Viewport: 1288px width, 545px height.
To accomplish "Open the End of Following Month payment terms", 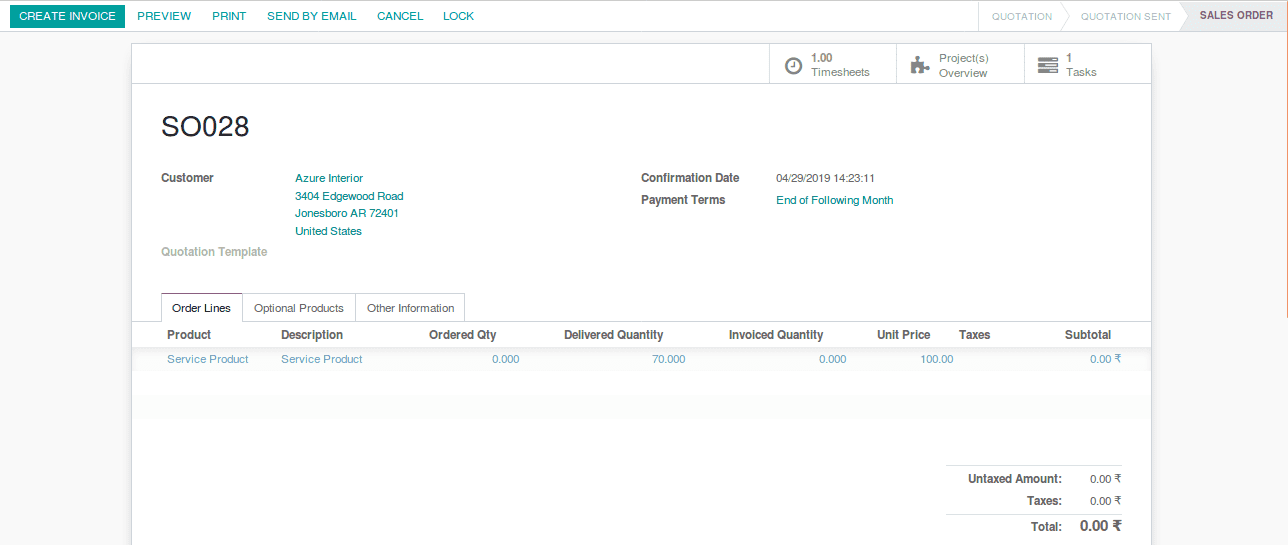I will (x=835, y=200).
